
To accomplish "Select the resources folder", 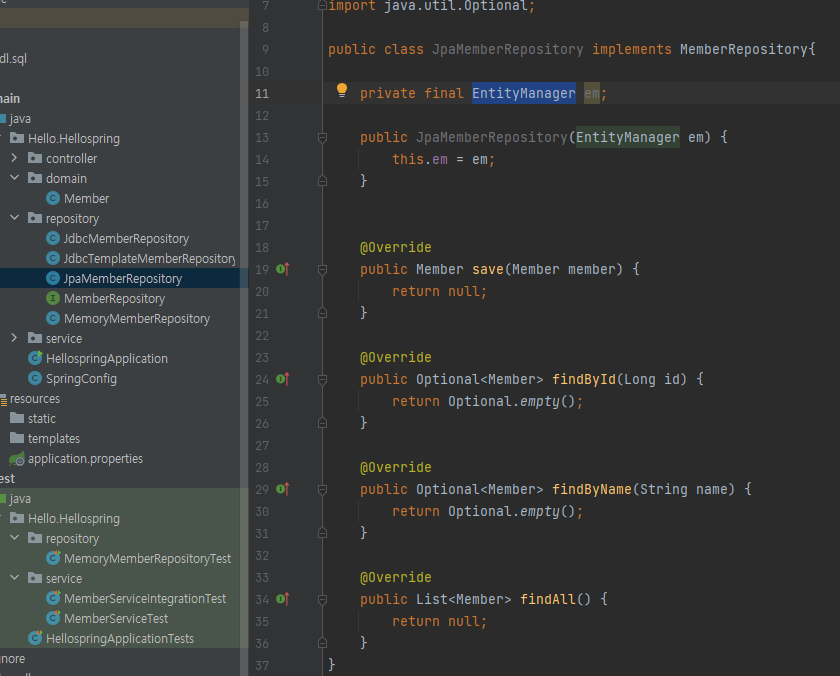I will point(34,399).
